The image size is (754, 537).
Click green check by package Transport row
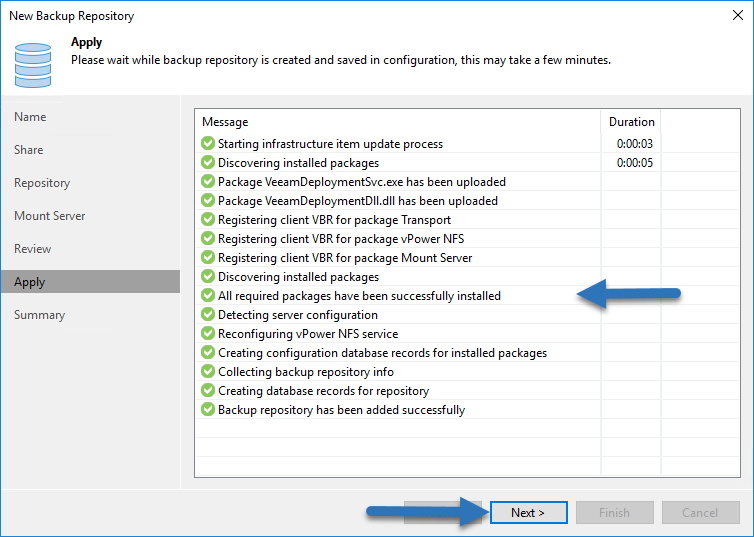click(x=208, y=219)
